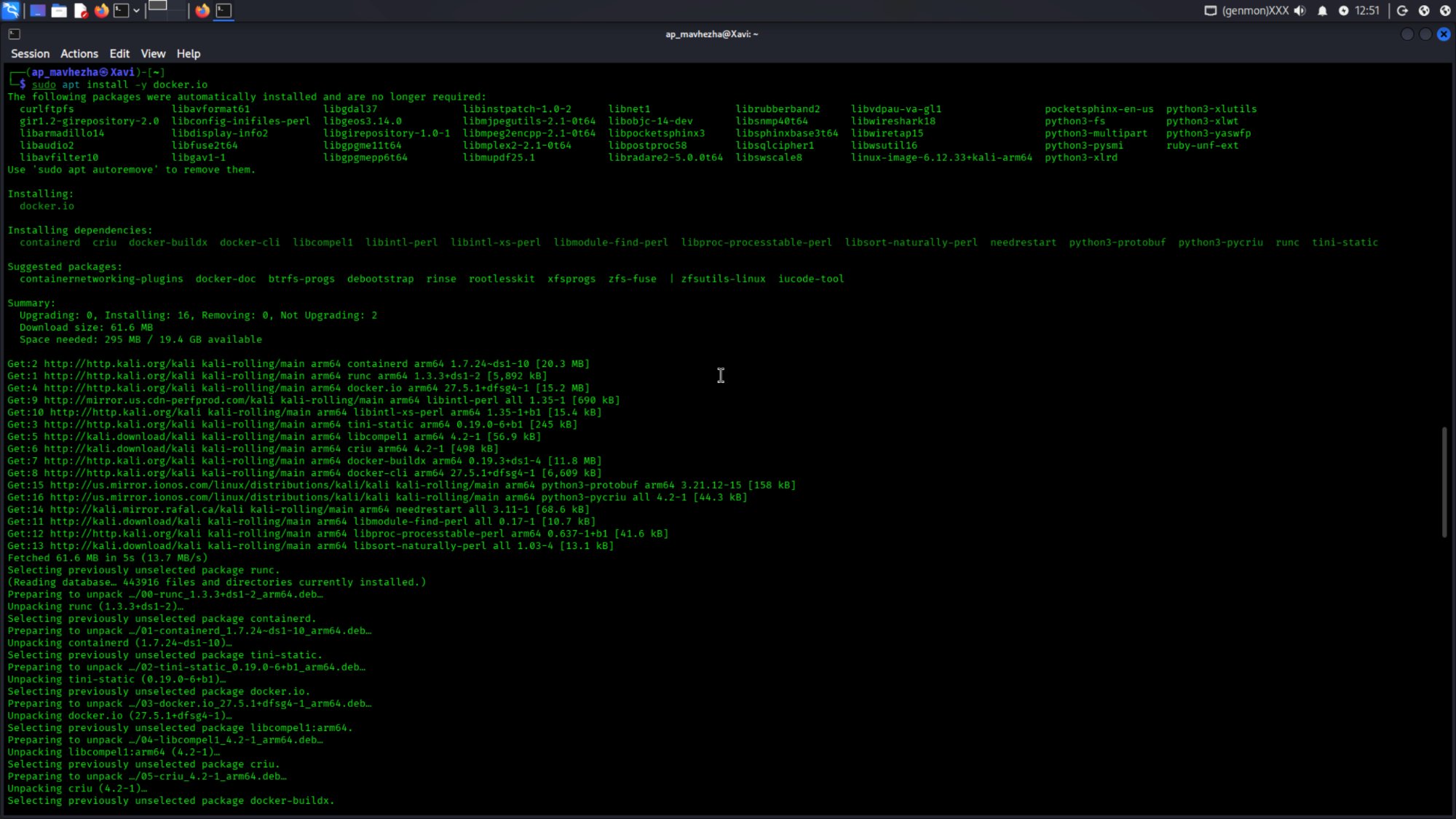This screenshot has height=819, width=1456.
Task: Minimize the terminal window
Action: [1407, 34]
